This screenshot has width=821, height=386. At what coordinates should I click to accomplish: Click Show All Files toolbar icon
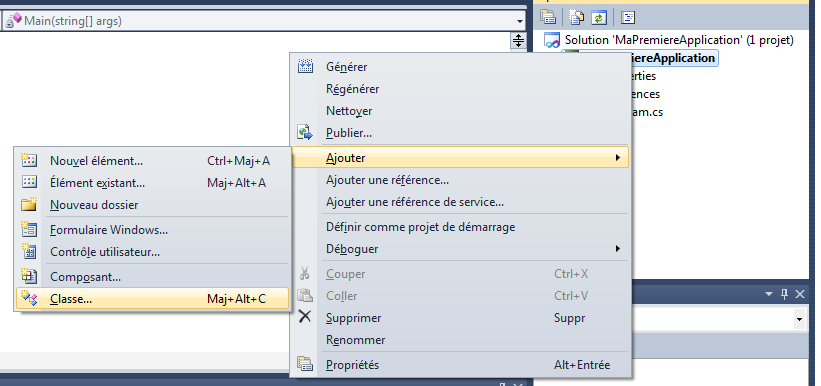pyautogui.click(x=576, y=17)
